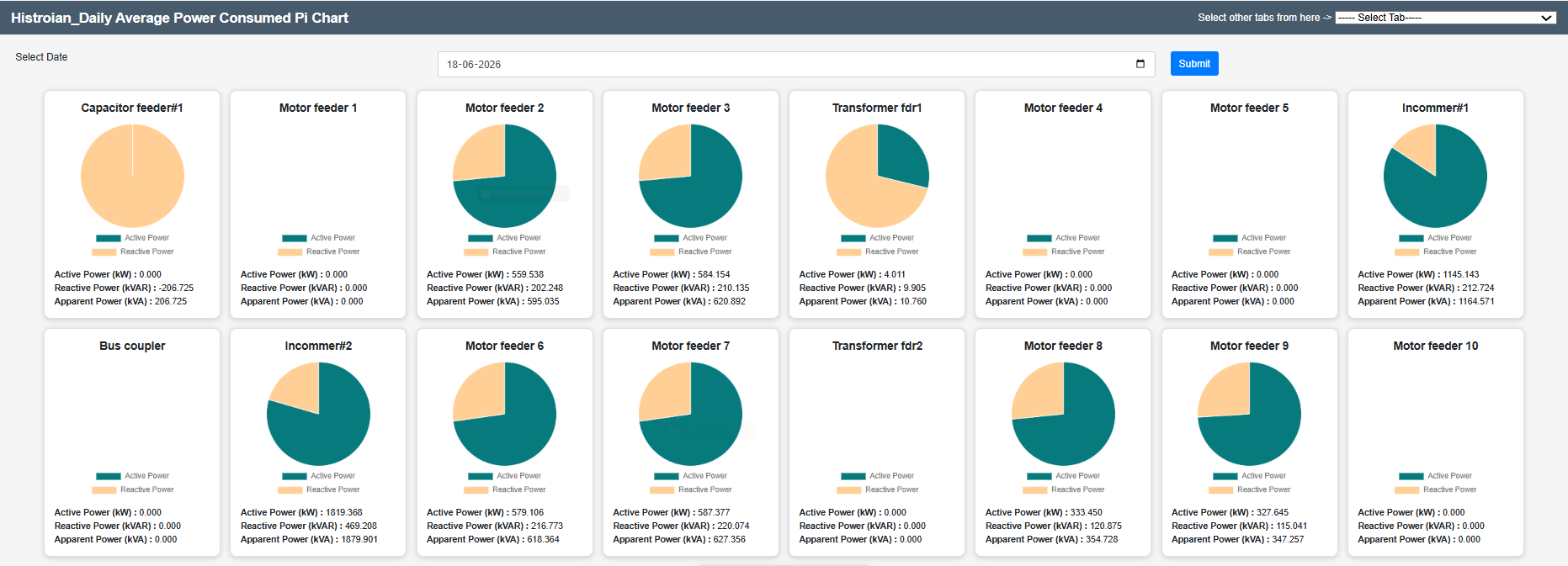
Task: Click the Motor feeder 10 card title
Action: (1435, 346)
